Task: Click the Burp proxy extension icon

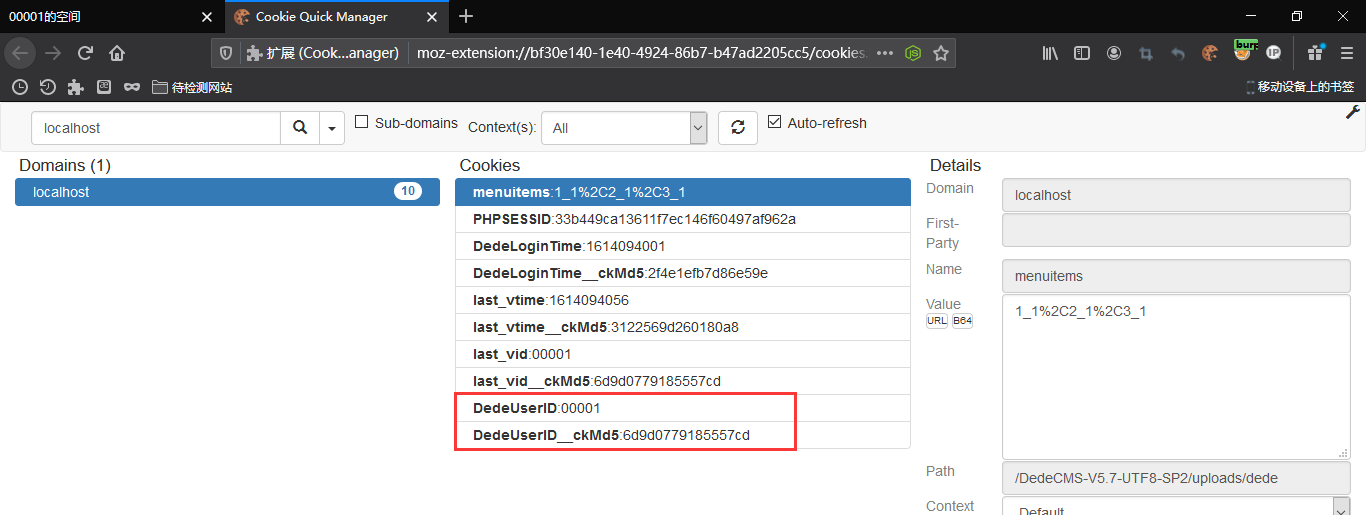Action: point(1243,50)
